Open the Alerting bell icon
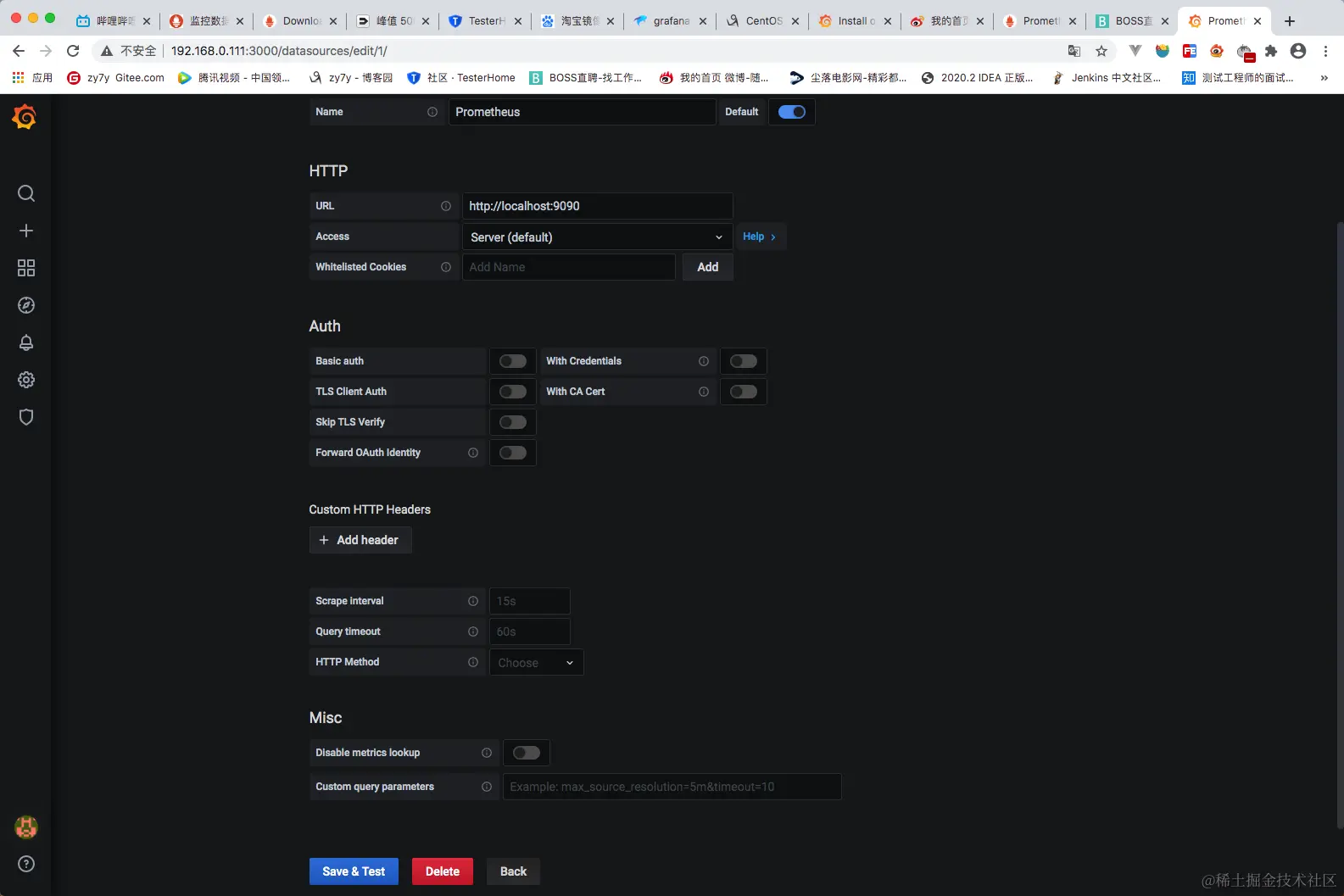The image size is (1344, 896). [26, 342]
